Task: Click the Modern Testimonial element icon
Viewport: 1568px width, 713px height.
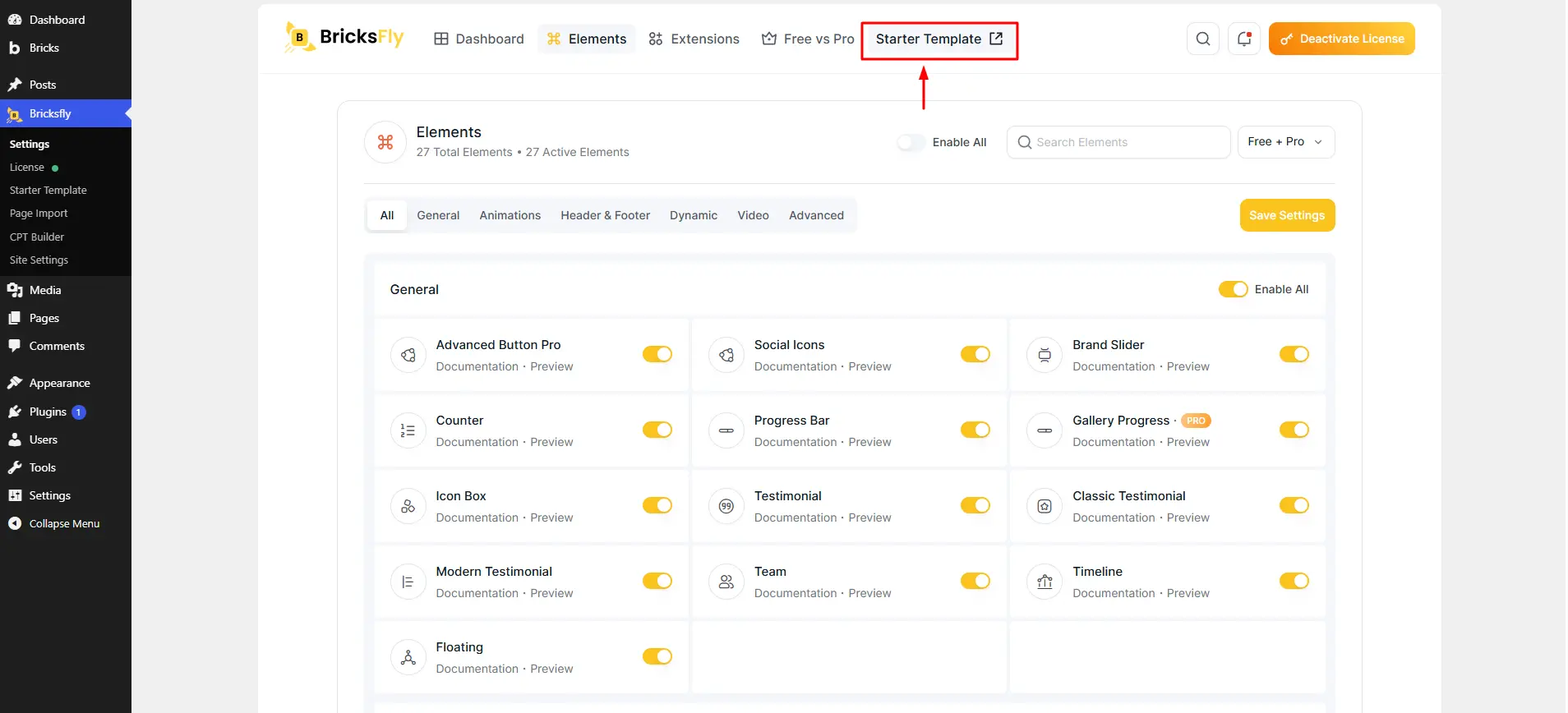Action: (x=408, y=582)
